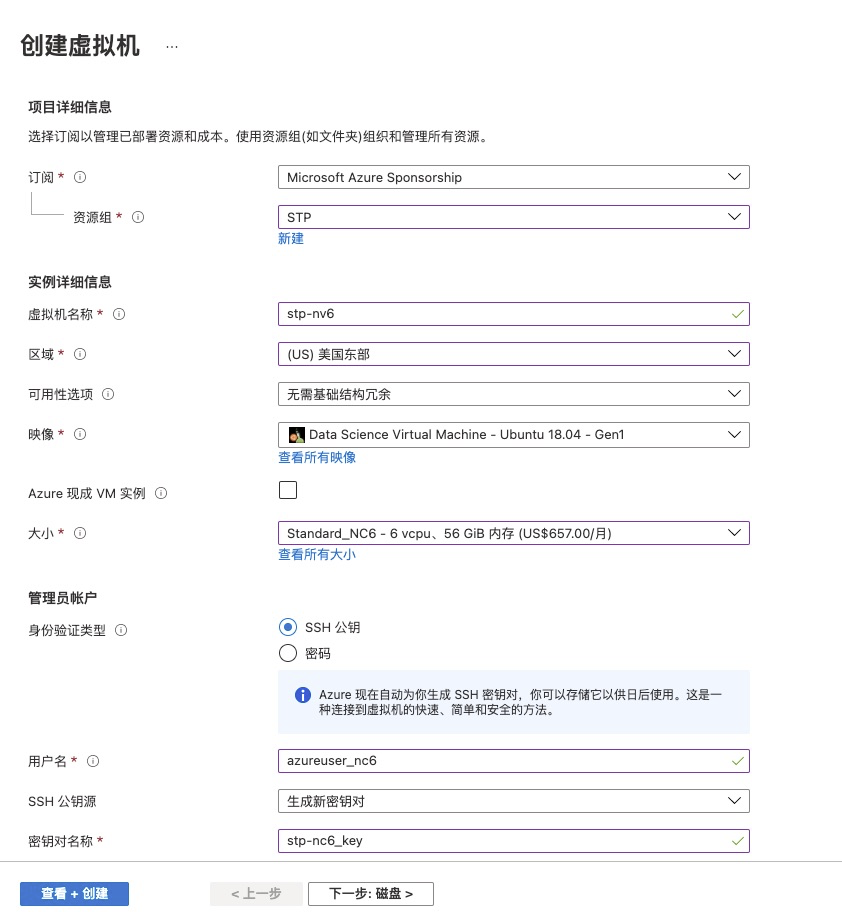Image resolution: width=842 pixels, height=918 pixels.
Task: Open the 订阅 dropdown showing Microsoft Azure Sponsorship
Action: coord(514,177)
